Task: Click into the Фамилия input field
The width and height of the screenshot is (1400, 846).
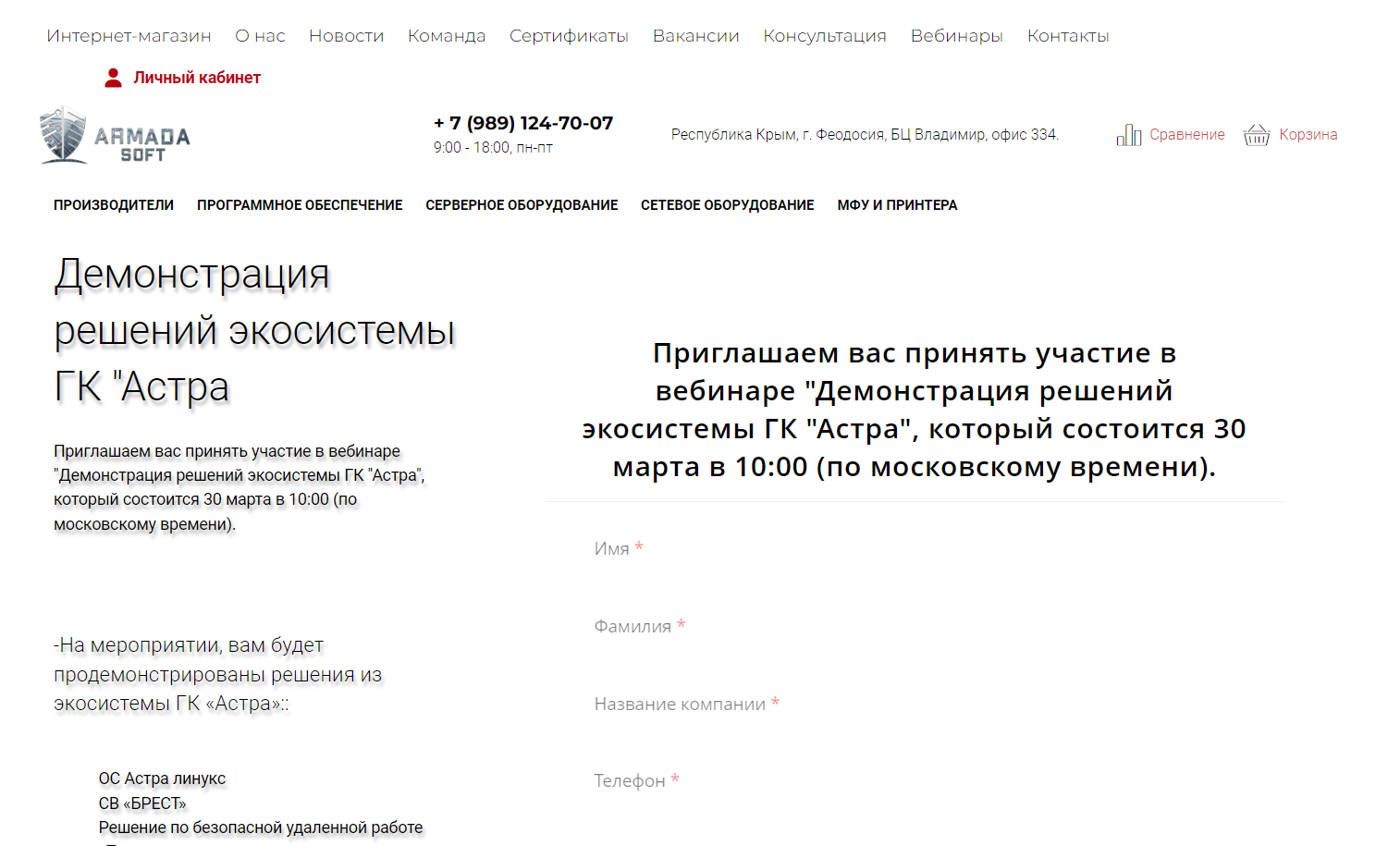Action: click(x=914, y=626)
